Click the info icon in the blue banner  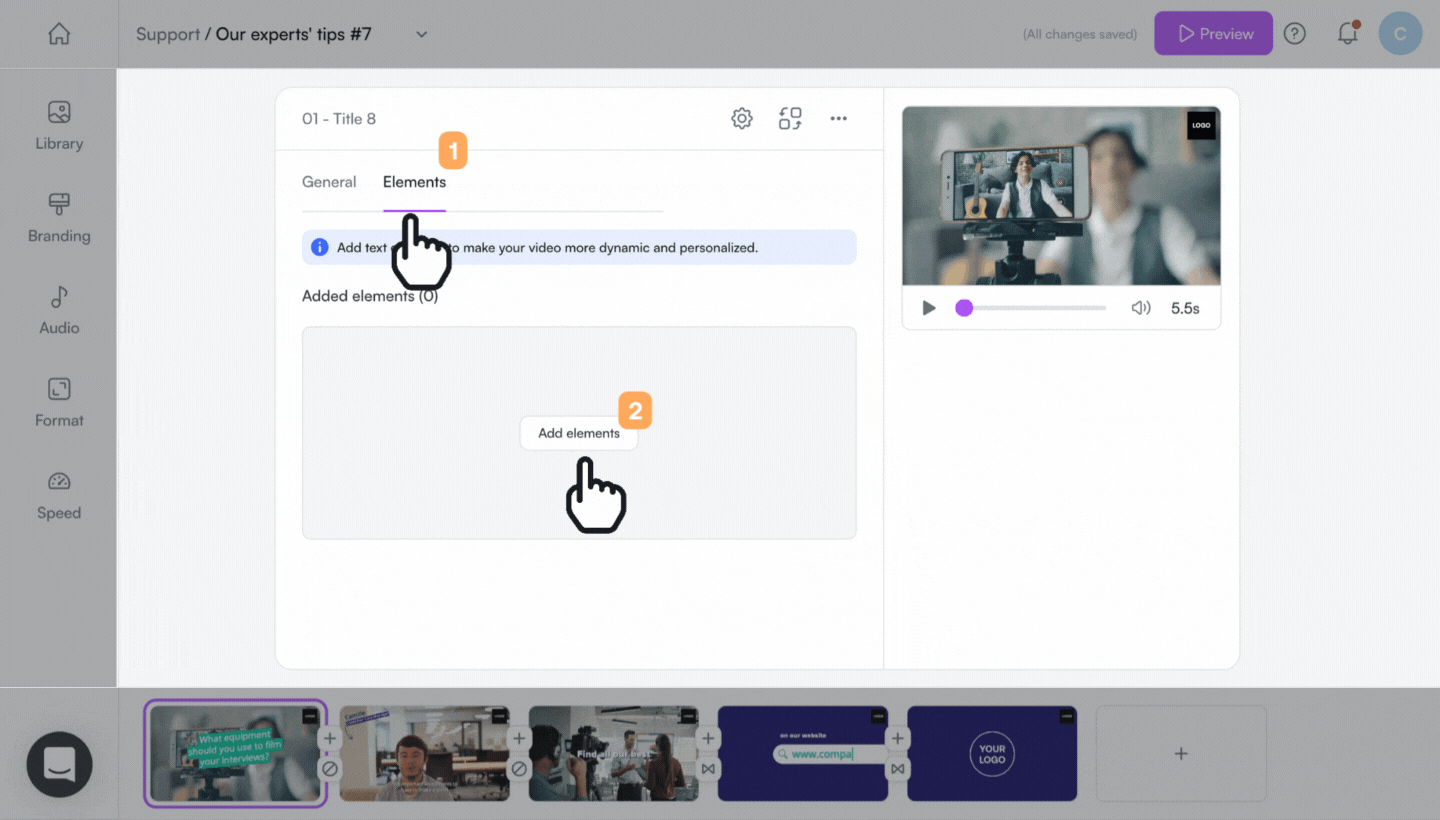[320, 247]
